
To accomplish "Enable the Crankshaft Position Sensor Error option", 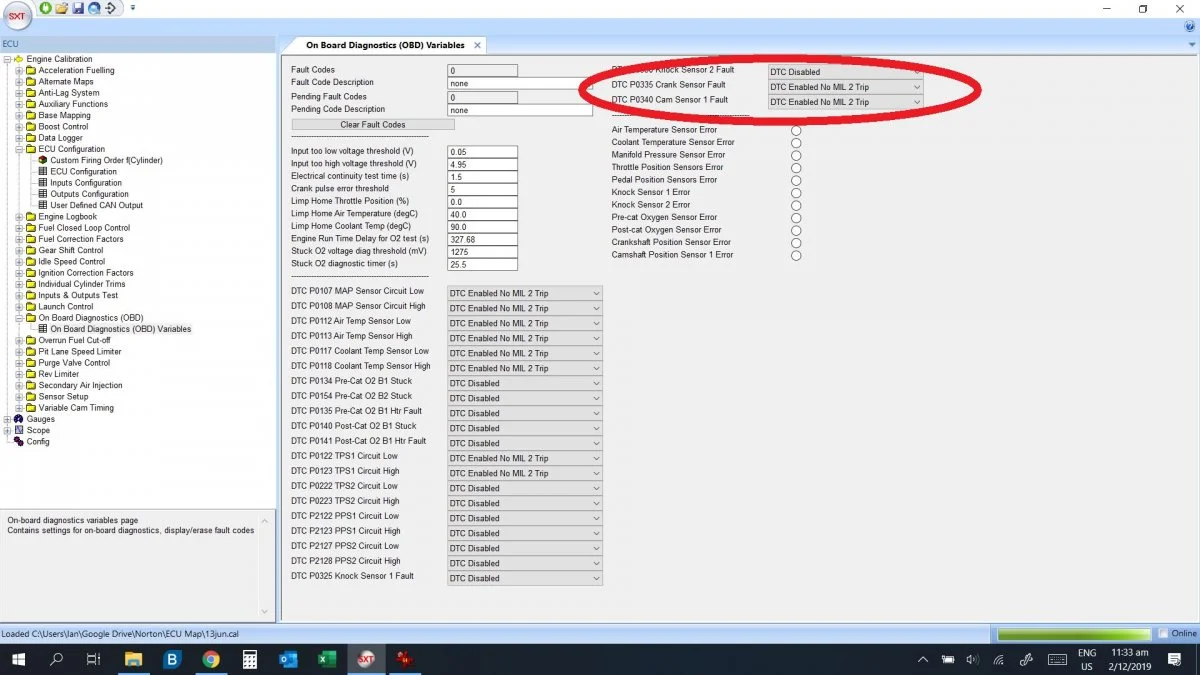I will (796, 242).
